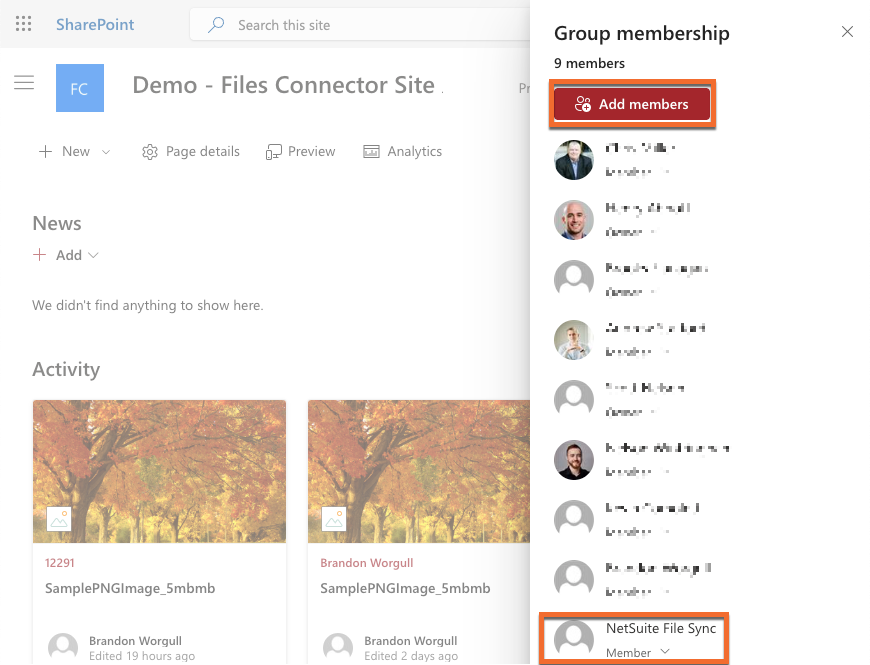
Task: Click the NetSuite File Sync avatar
Action: 574,639
